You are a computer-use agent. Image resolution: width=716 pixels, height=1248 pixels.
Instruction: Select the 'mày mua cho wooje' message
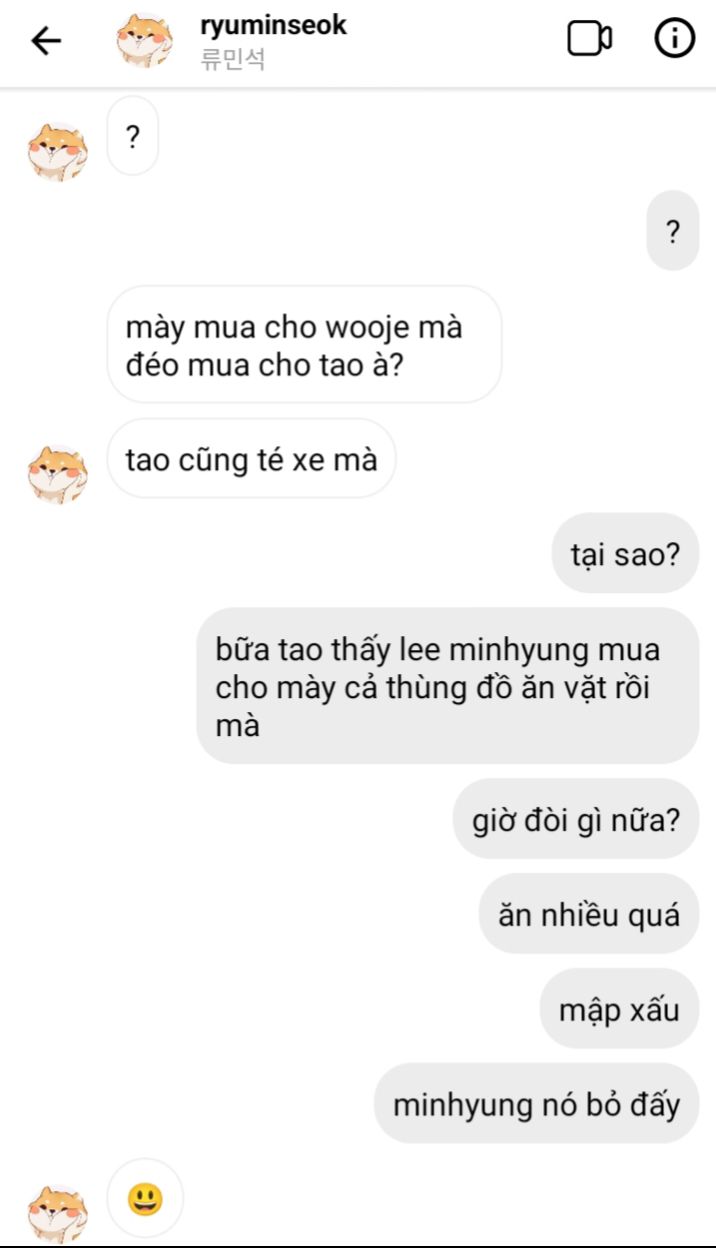[304, 345]
